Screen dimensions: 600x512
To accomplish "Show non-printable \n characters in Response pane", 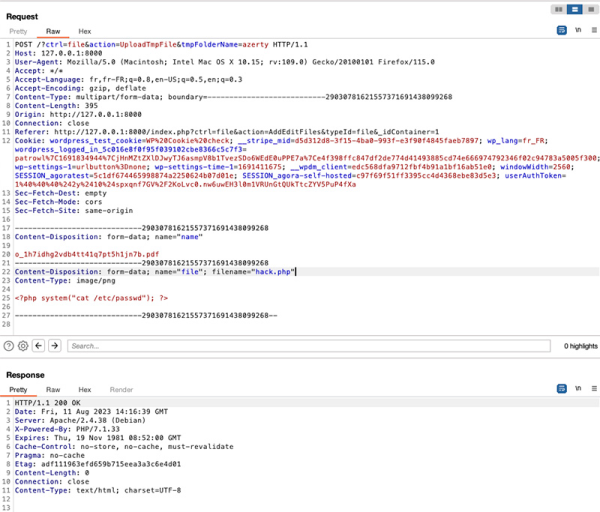I will [578, 388].
